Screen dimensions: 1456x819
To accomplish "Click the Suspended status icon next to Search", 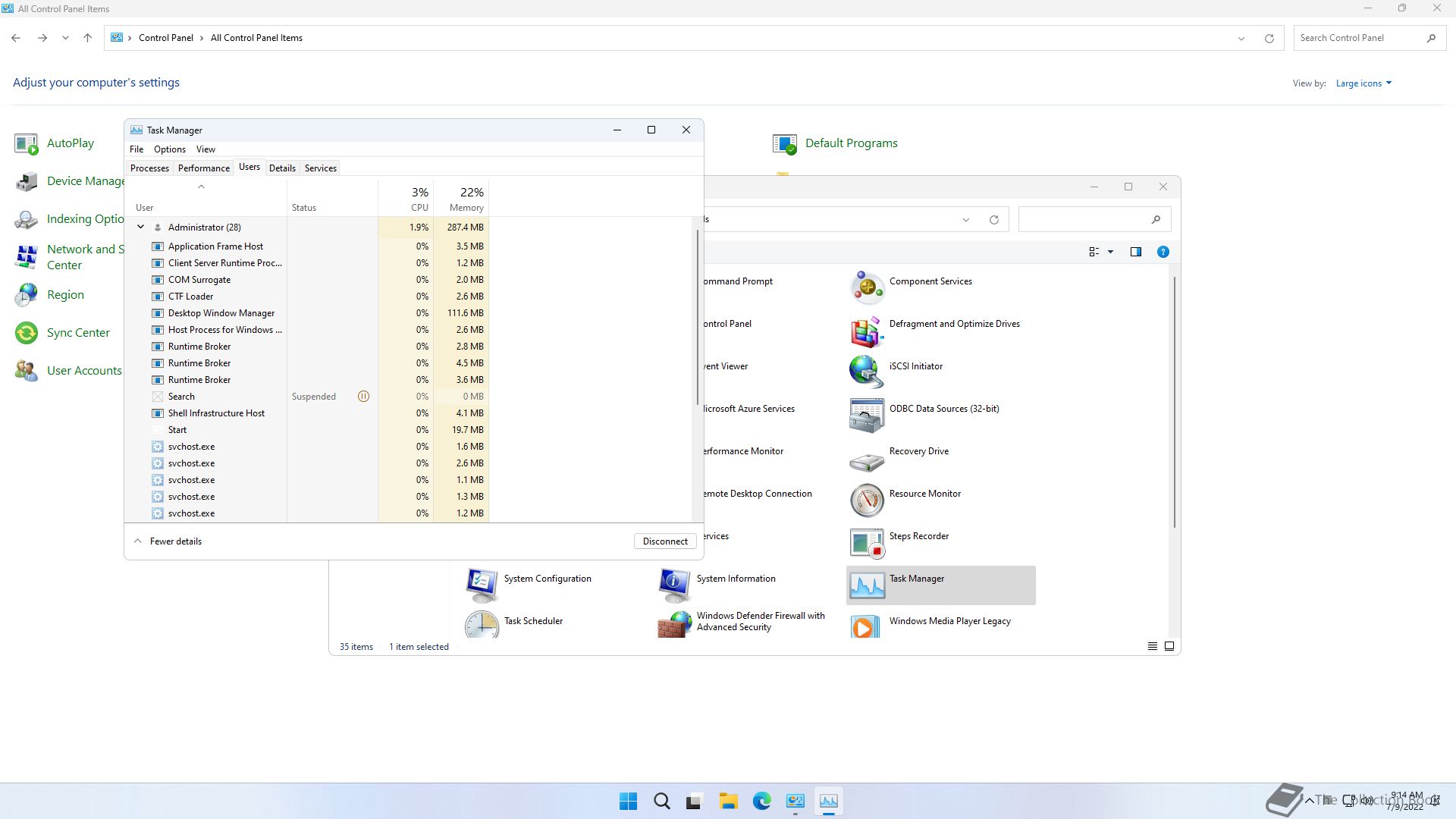I will tap(363, 396).
